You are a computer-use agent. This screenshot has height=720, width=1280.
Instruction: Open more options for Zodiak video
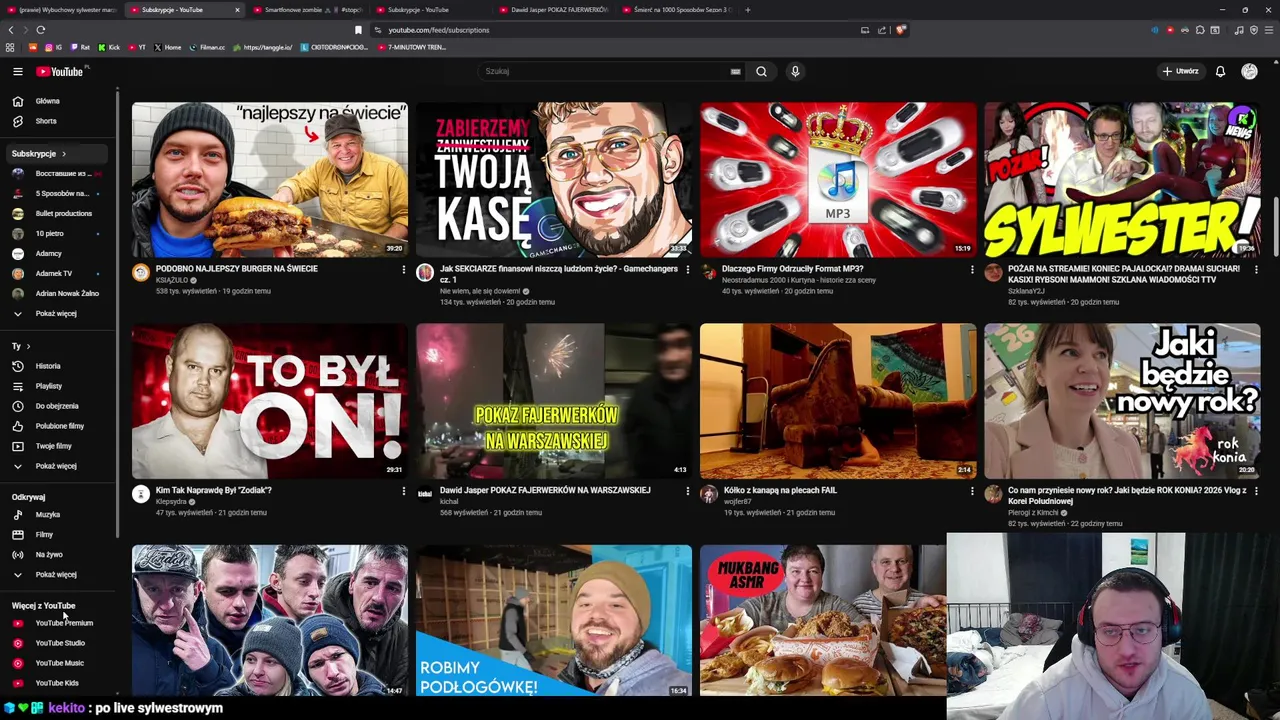pos(404,491)
